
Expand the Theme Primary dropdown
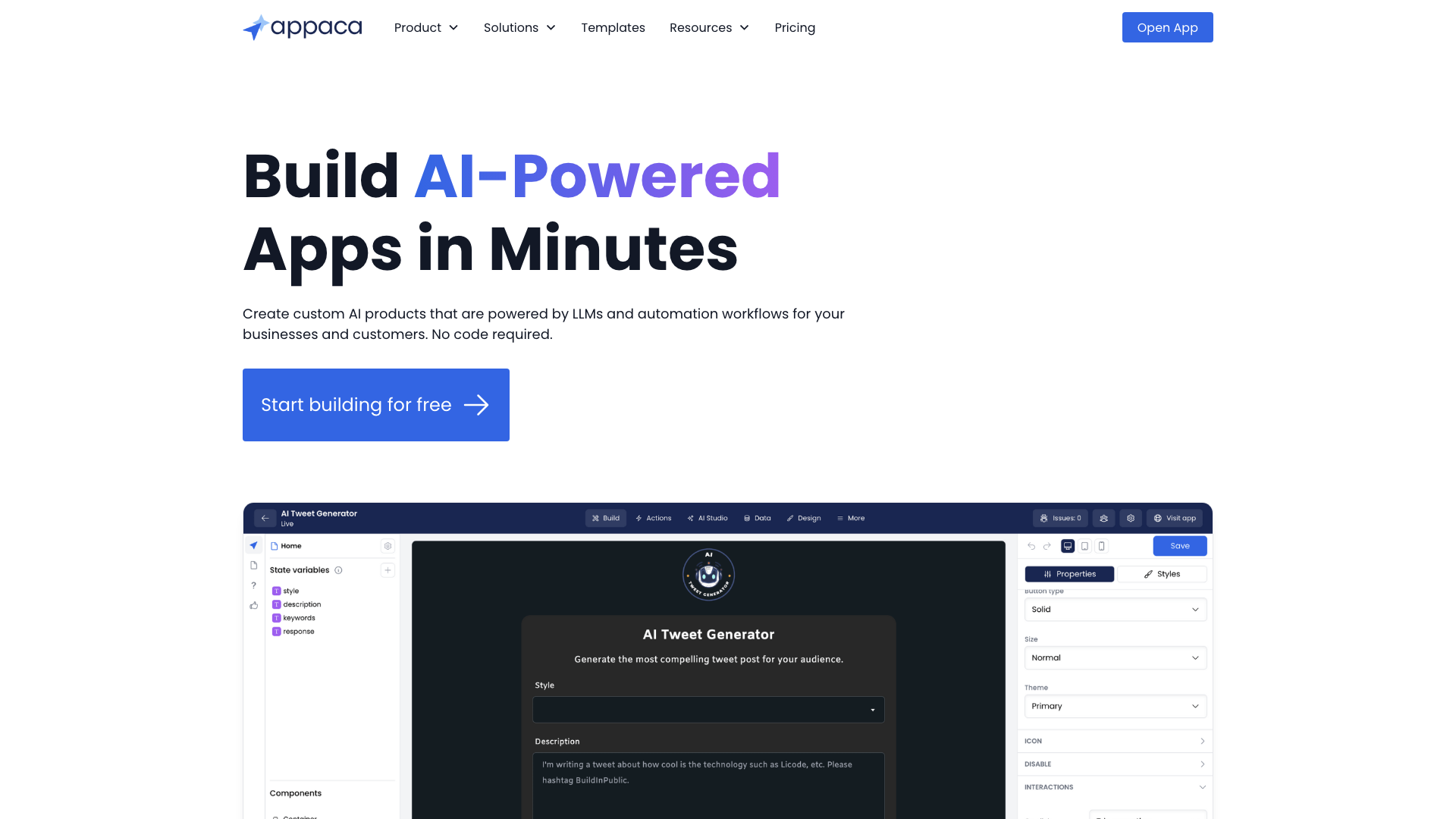1114,706
